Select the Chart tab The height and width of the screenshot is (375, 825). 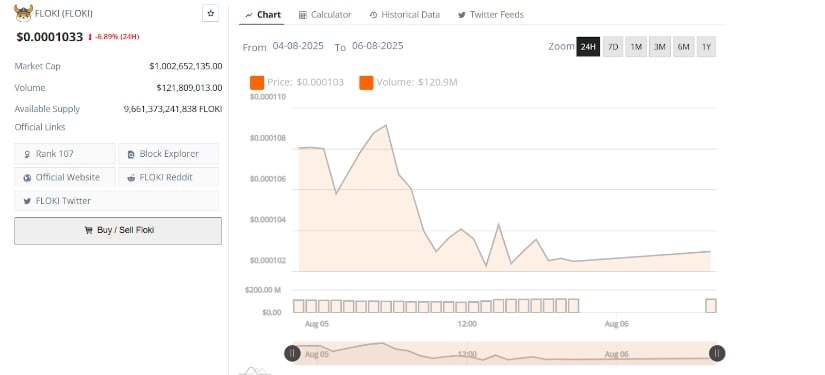[x=263, y=15]
